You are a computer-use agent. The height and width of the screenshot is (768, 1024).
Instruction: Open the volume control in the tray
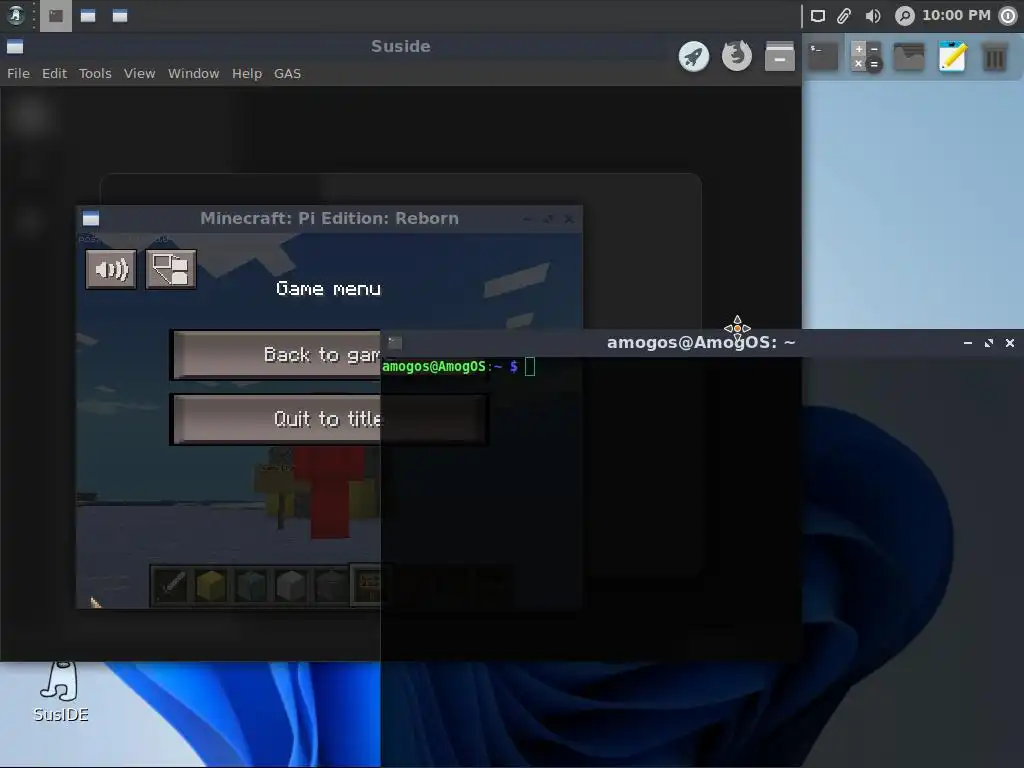(873, 16)
